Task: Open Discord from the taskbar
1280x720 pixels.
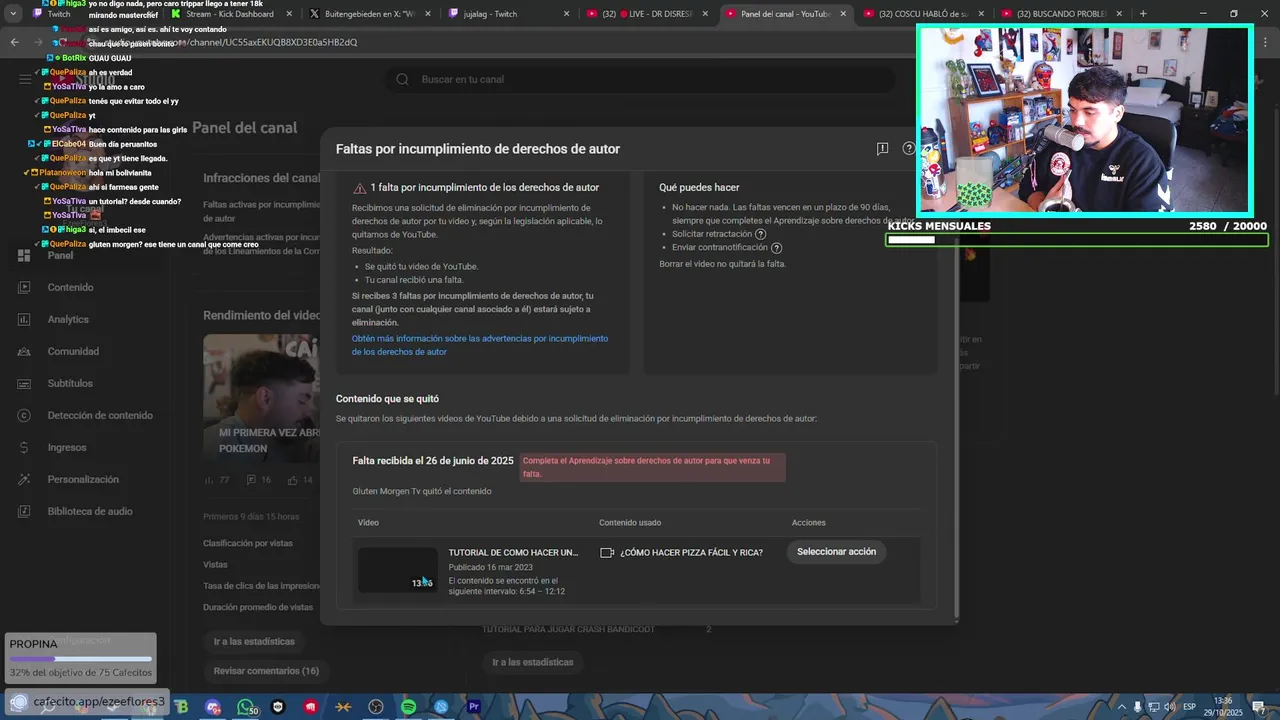Action: coord(213,707)
